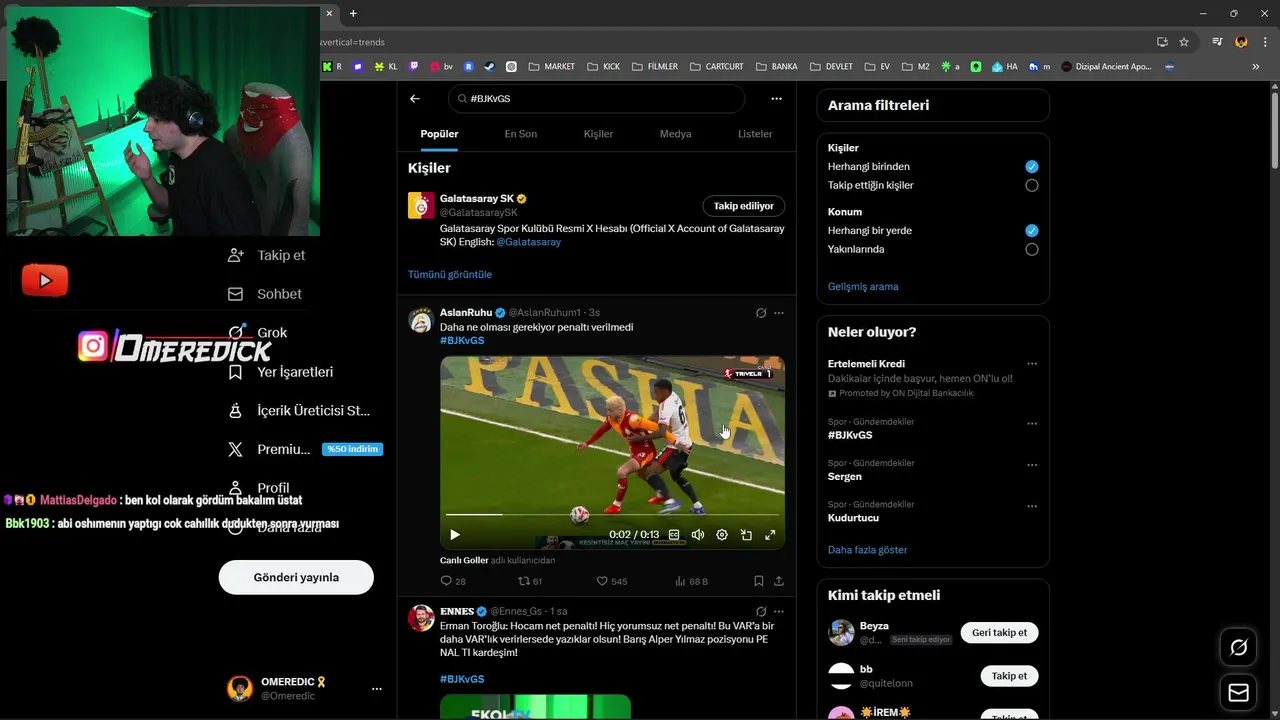The height and width of the screenshot is (720, 1280).
Task: Switch to Listeler tab
Action: pos(755,134)
